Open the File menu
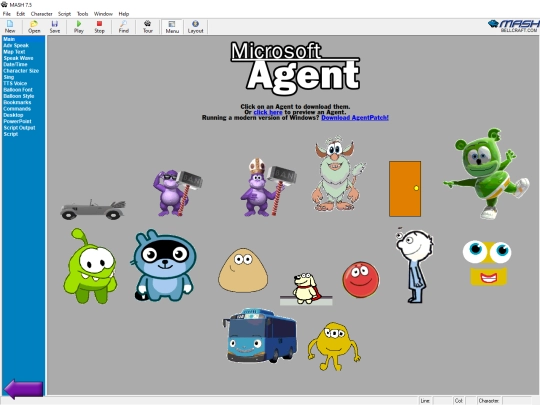540x405 pixels. [7, 14]
